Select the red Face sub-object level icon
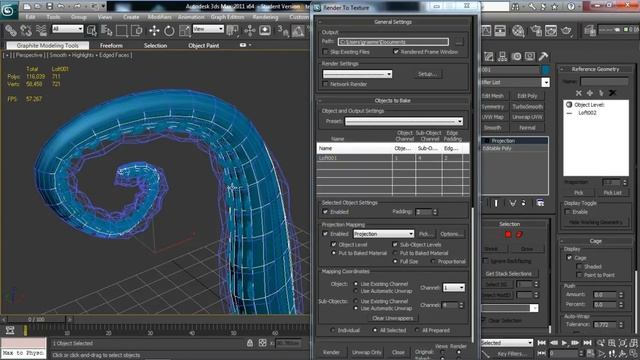Screen dimensions: 640x360 (x=508, y=234)
